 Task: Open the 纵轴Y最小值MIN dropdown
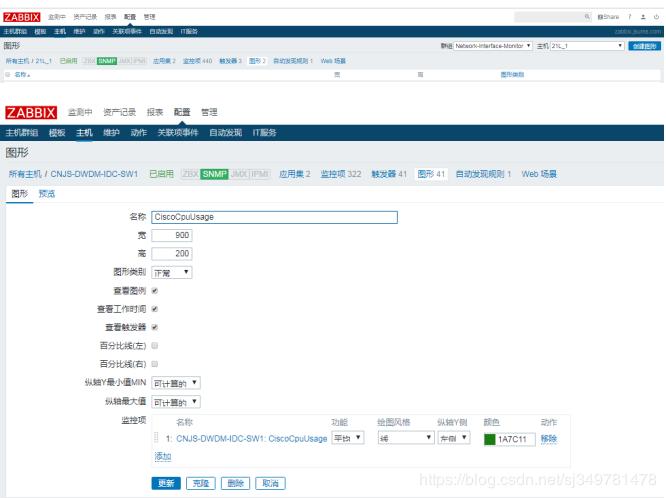click(176, 383)
